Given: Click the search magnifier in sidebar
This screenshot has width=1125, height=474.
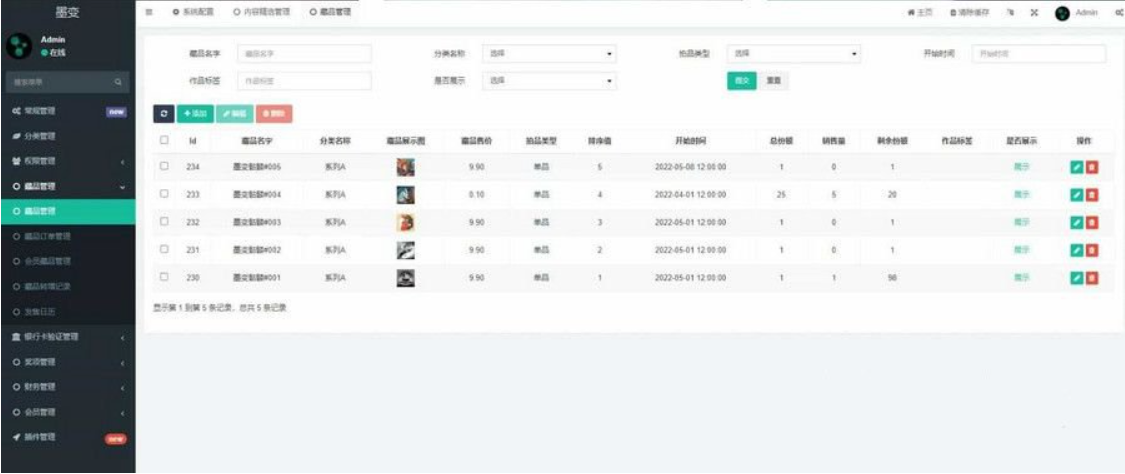Looking at the screenshot, I should point(118,82).
